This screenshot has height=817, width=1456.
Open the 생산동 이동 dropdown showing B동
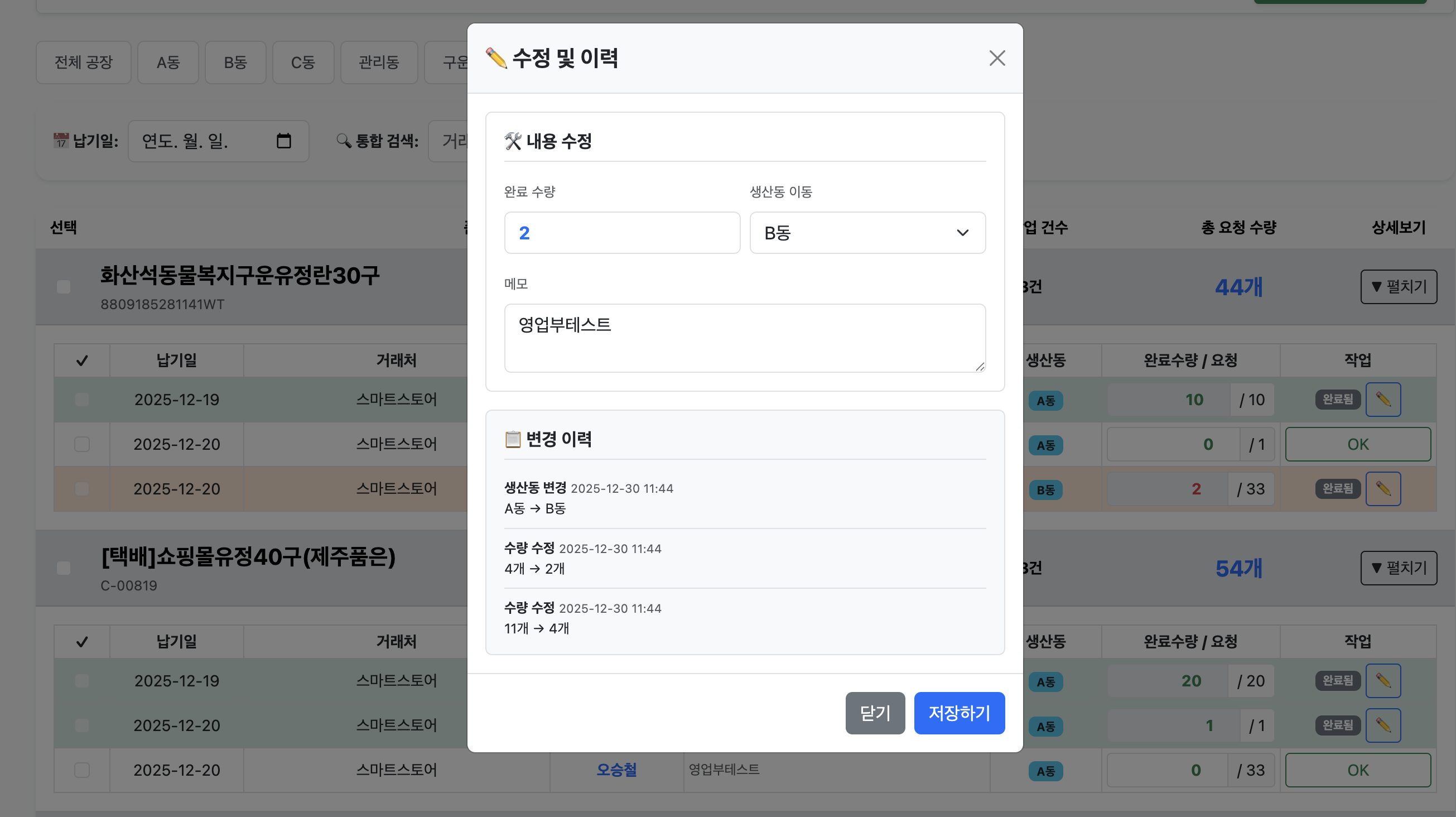867,233
